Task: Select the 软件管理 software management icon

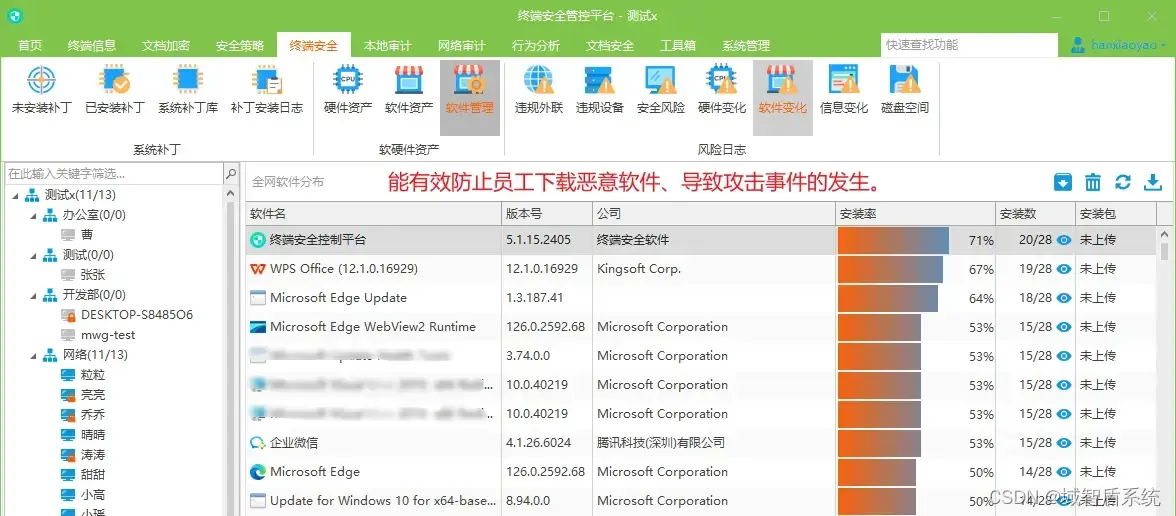Action: (x=470, y=98)
